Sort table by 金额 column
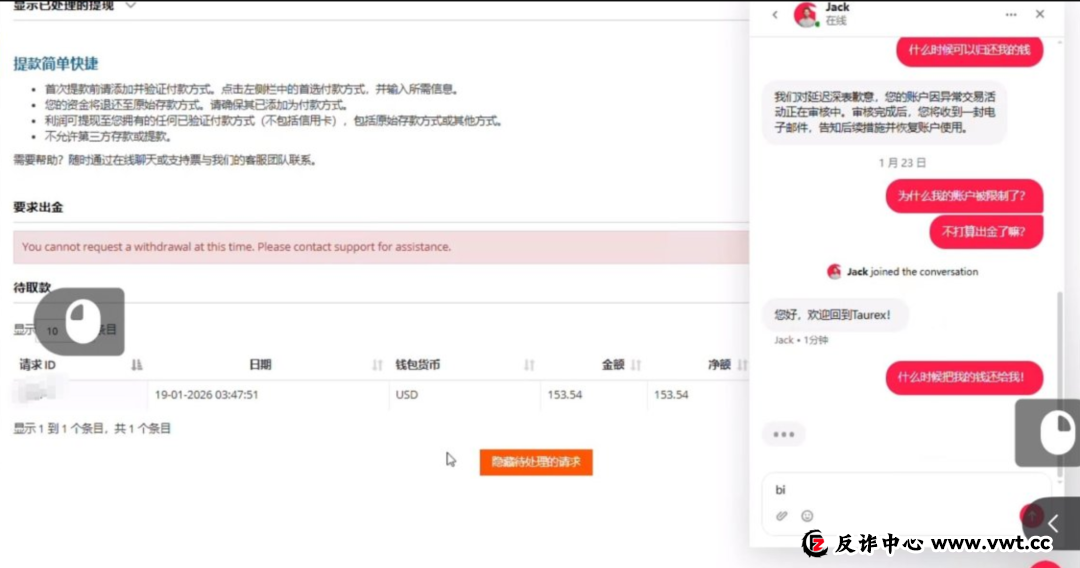 point(636,365)
